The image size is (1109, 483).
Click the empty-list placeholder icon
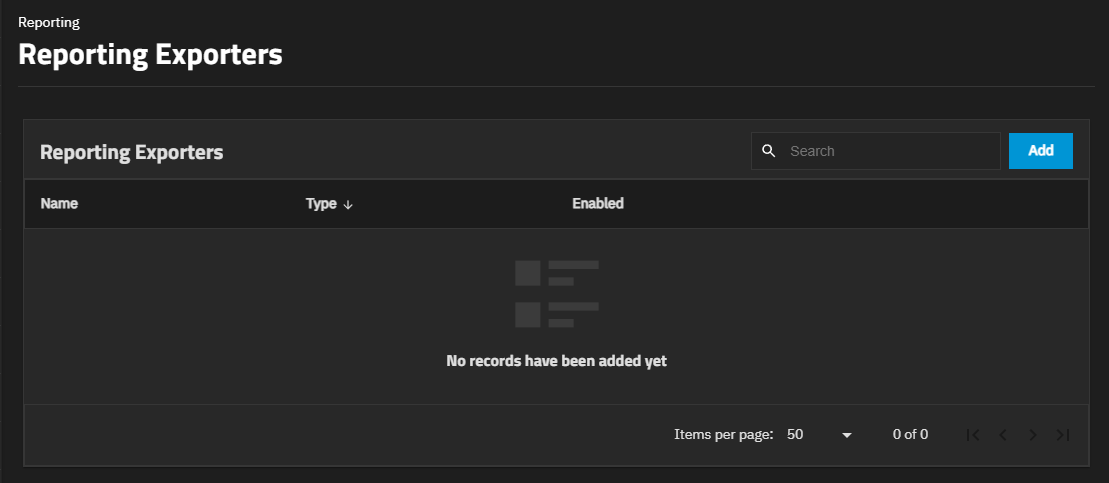click(556, 294)
